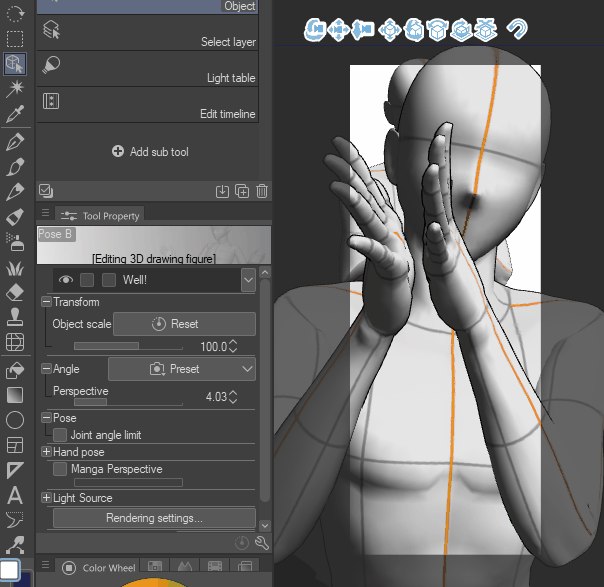Select the Decoration grass tool
This screenshot has height=587, width=604.
coord(15,268)
